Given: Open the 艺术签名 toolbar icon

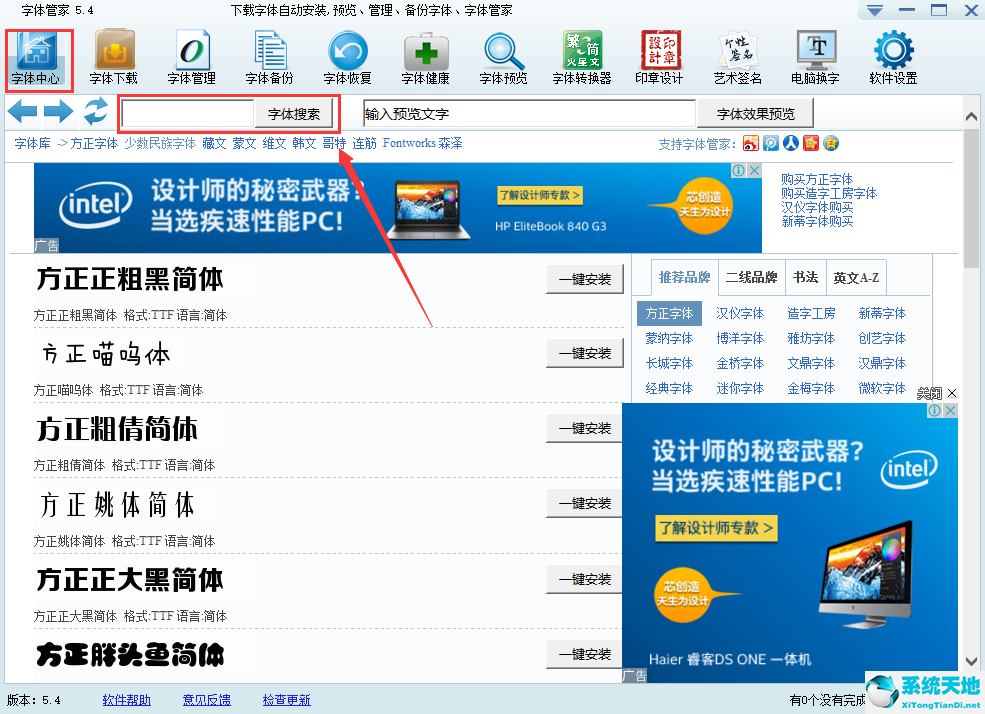Looking at the screenshot, I should click(x=737, y=59).
